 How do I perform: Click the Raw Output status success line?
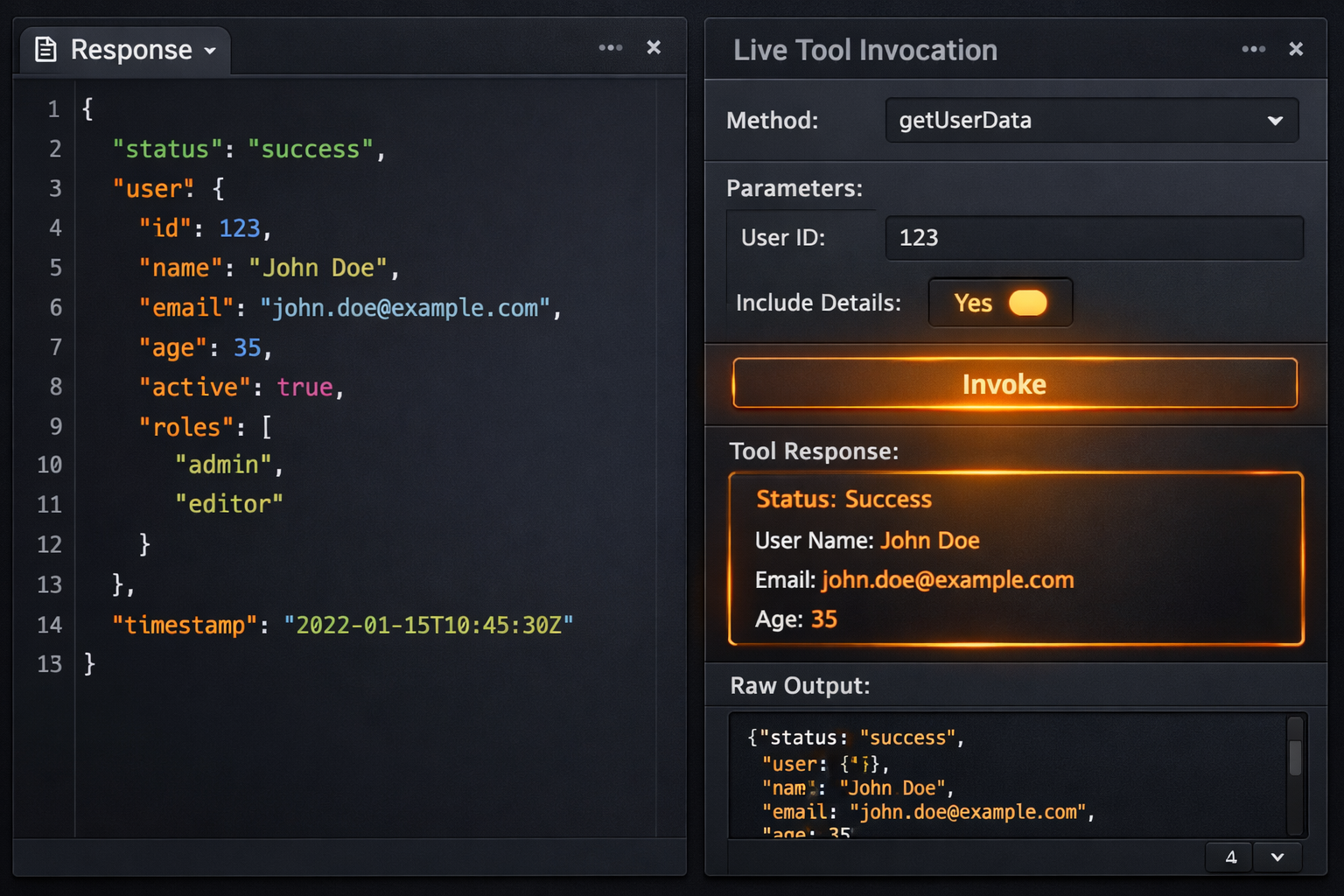click(x=856, y=738)
